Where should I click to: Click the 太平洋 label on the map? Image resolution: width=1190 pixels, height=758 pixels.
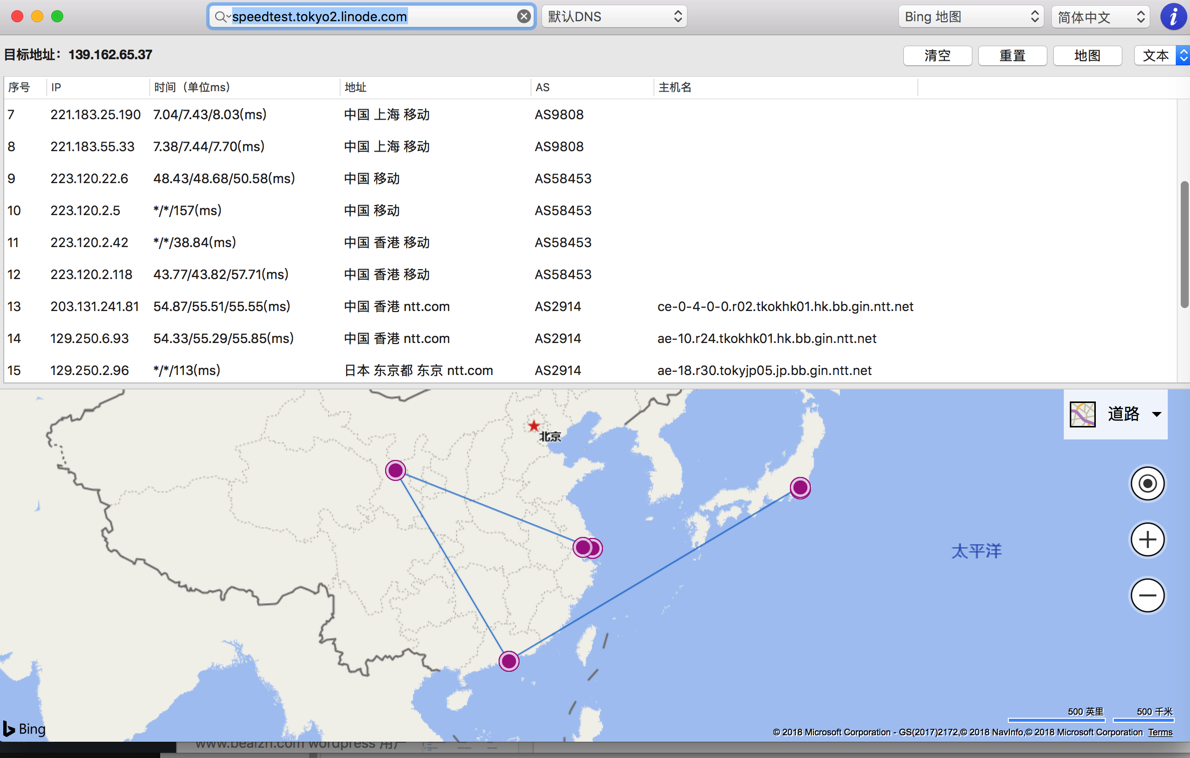coord(977,551)
